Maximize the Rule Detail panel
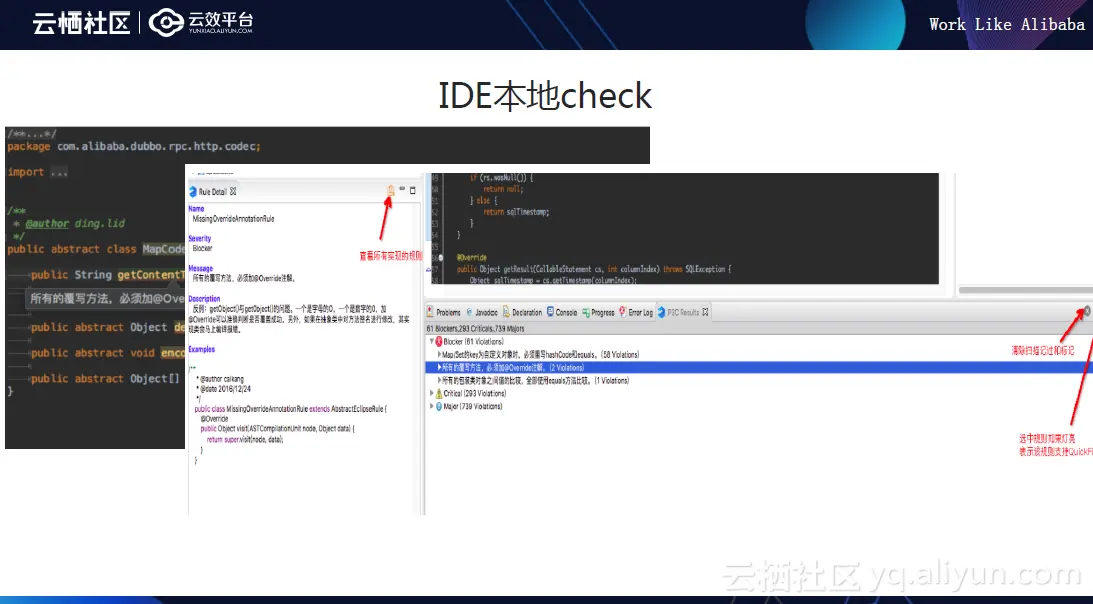 tap(413, 190)
